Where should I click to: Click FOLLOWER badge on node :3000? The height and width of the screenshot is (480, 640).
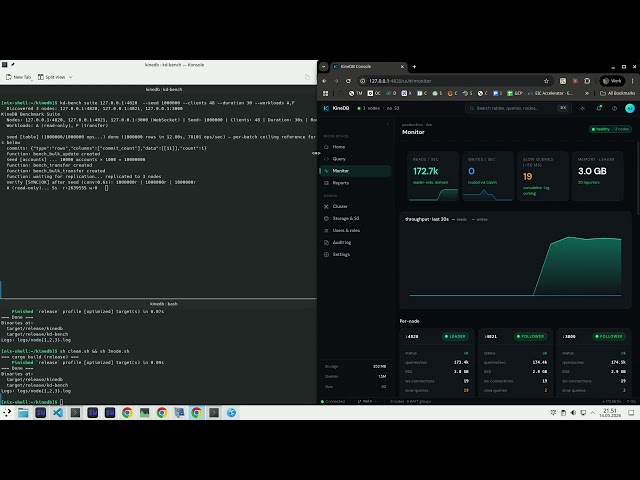point(609,337)
